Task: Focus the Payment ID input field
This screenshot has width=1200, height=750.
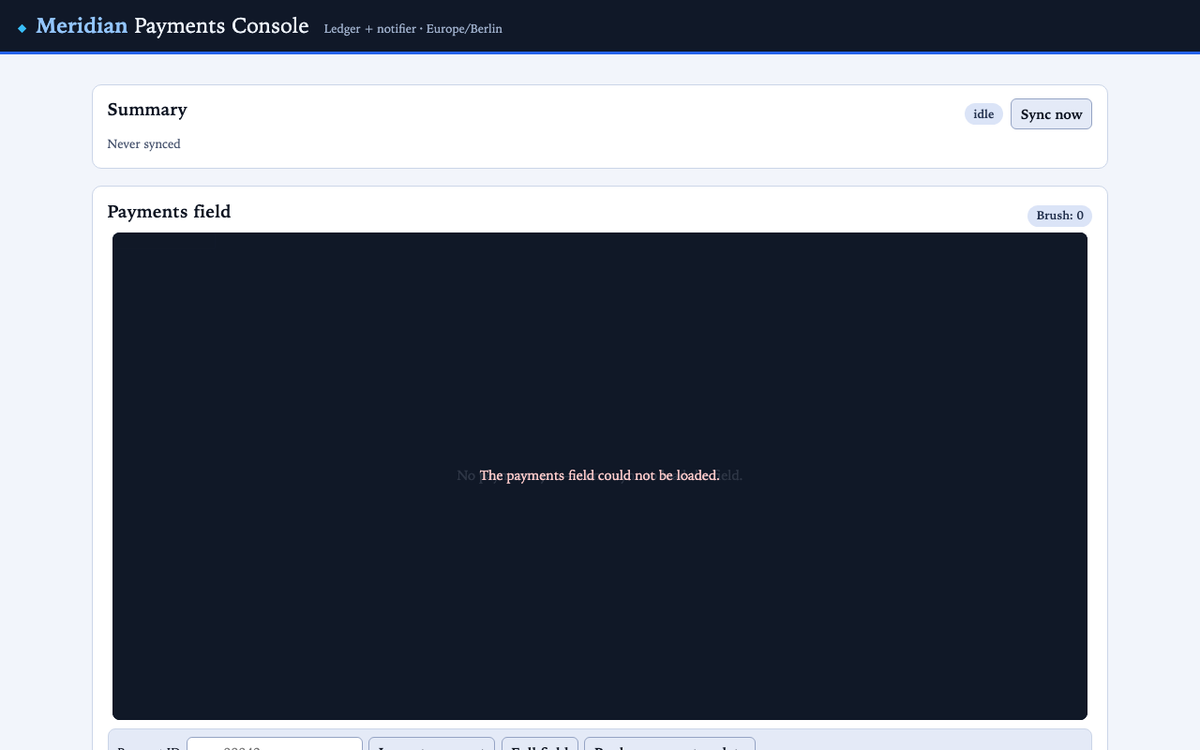Action: tap(274, 746)
